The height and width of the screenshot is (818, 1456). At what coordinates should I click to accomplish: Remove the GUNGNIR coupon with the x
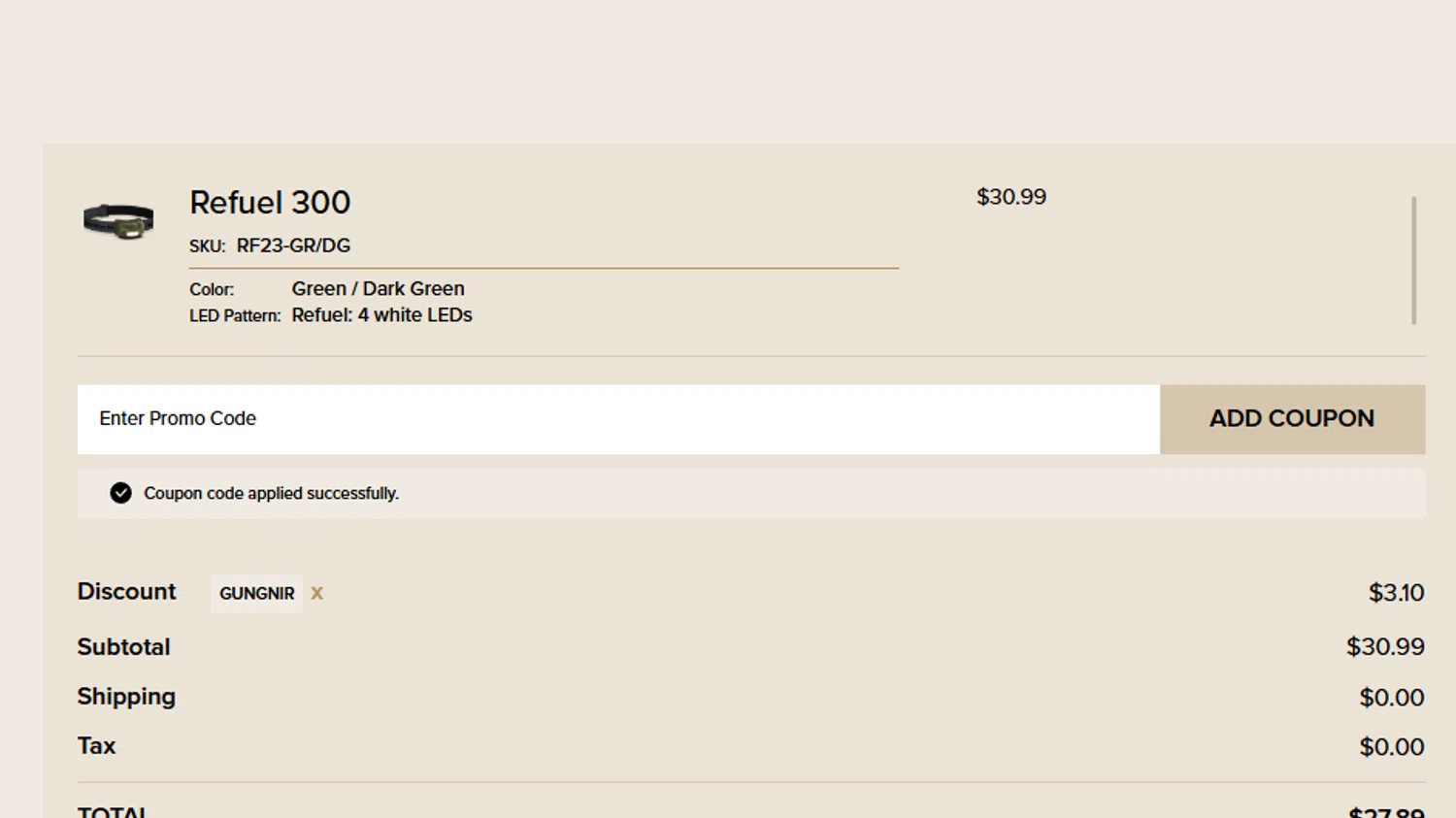tap(316, 594)
